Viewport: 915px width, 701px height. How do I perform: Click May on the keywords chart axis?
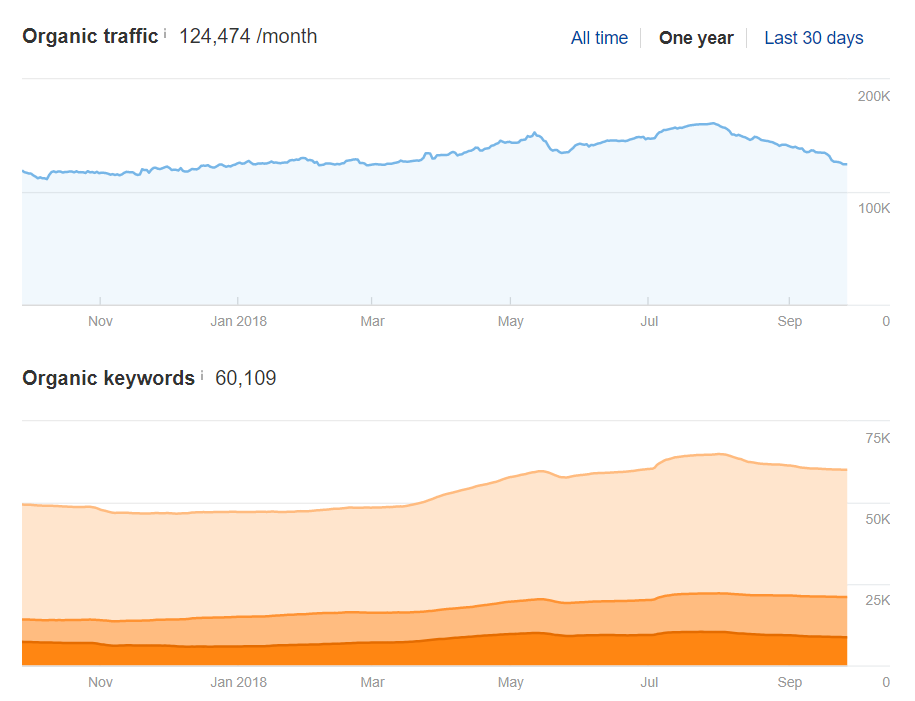click(x=511, y=682)
